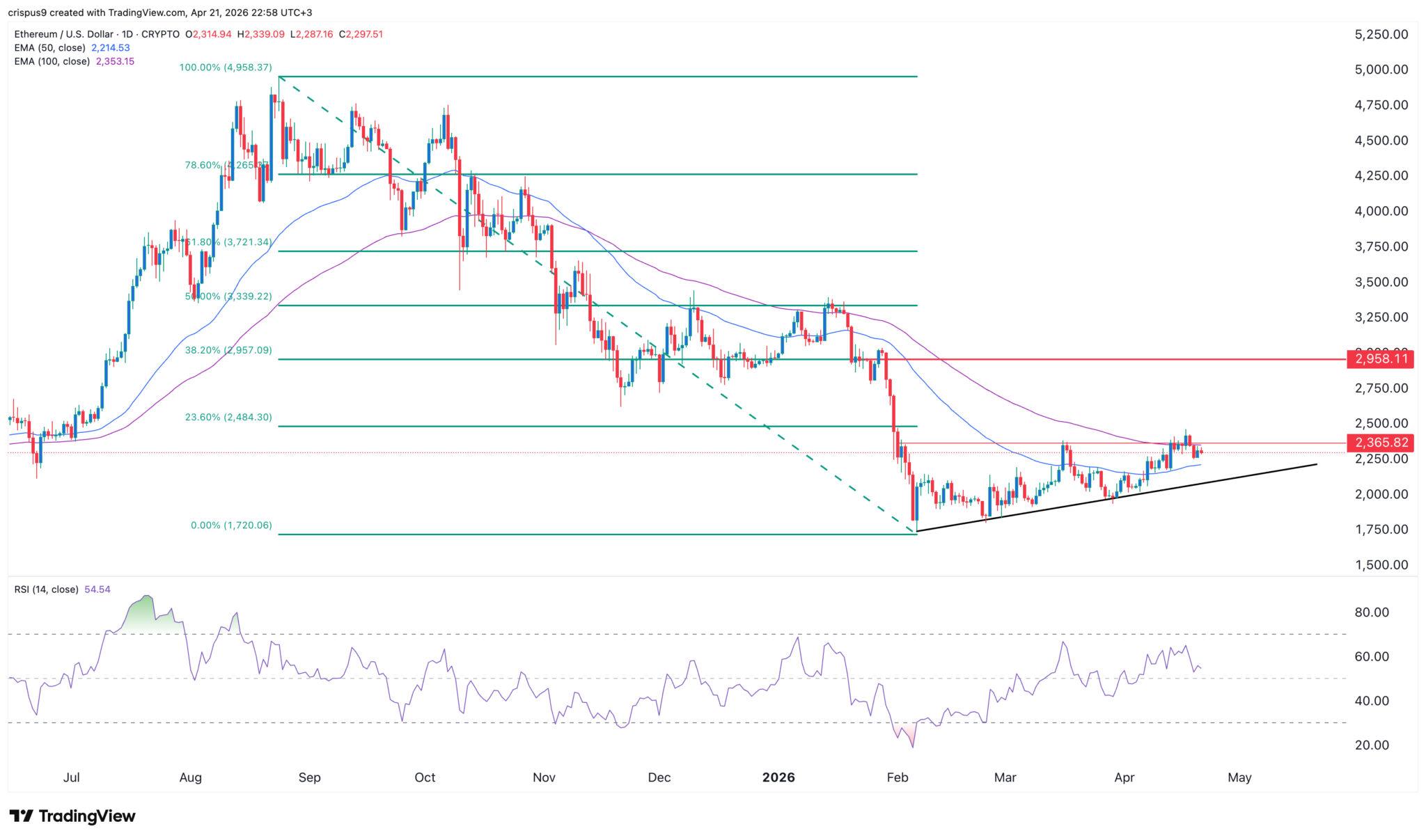Click the 5,000.00 price axis label
The width and height of the screenshot is (1426, 840).
click(x=1382, y=70)
